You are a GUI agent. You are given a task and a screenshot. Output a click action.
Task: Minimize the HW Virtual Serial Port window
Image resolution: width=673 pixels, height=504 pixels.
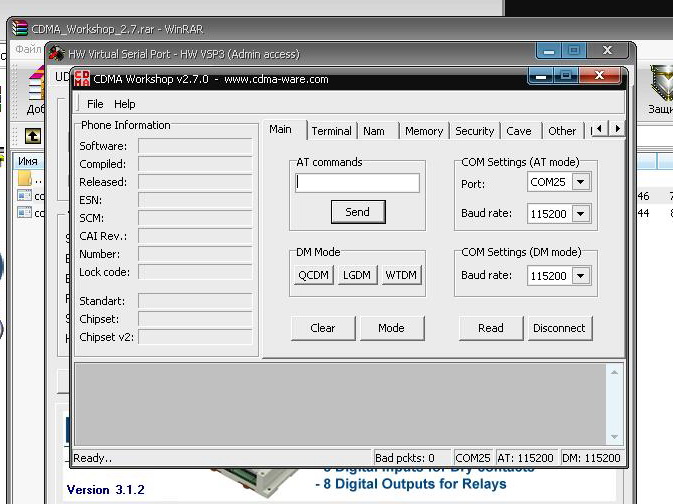coord(549,51)
